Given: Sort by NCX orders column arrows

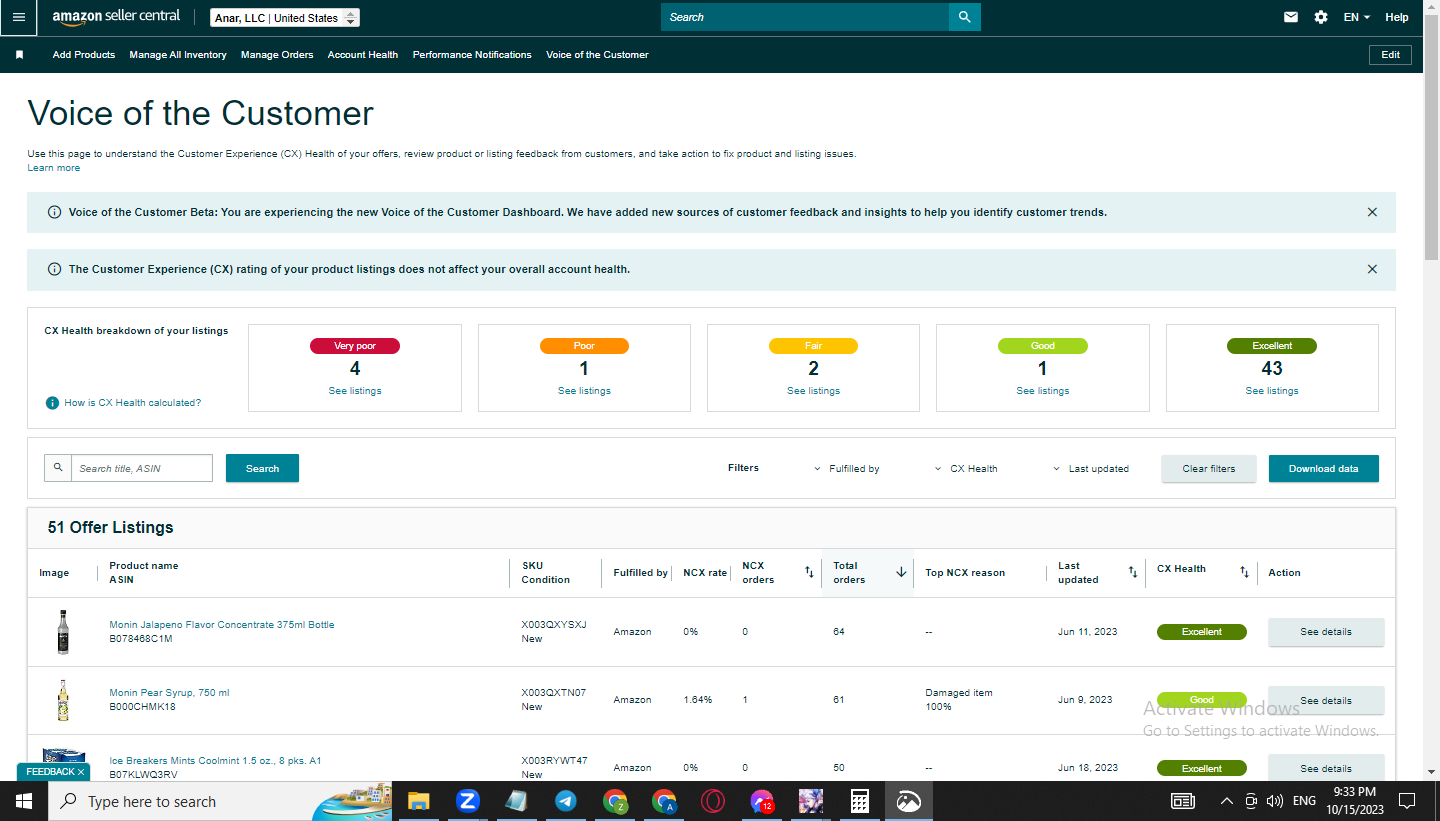Looking at the screenshot, I should point(809,572).
